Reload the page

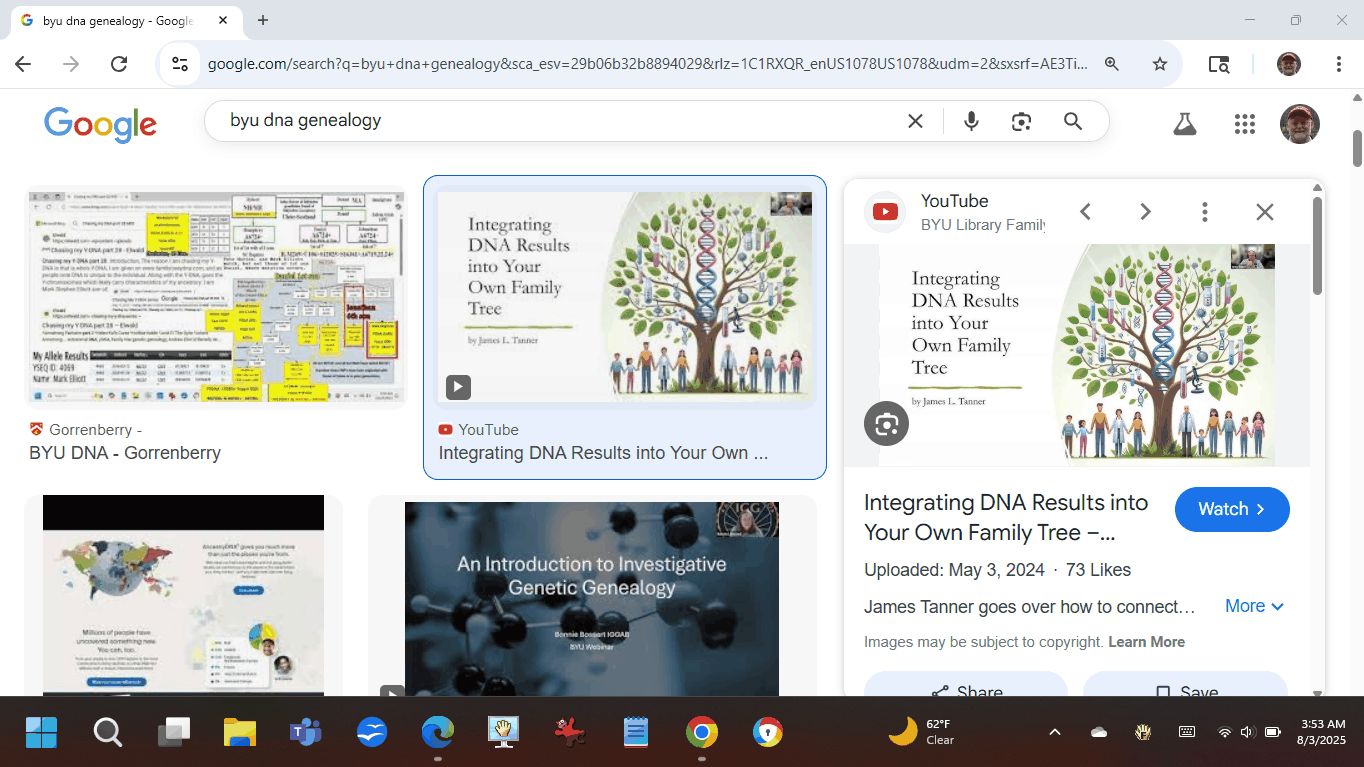119,64
